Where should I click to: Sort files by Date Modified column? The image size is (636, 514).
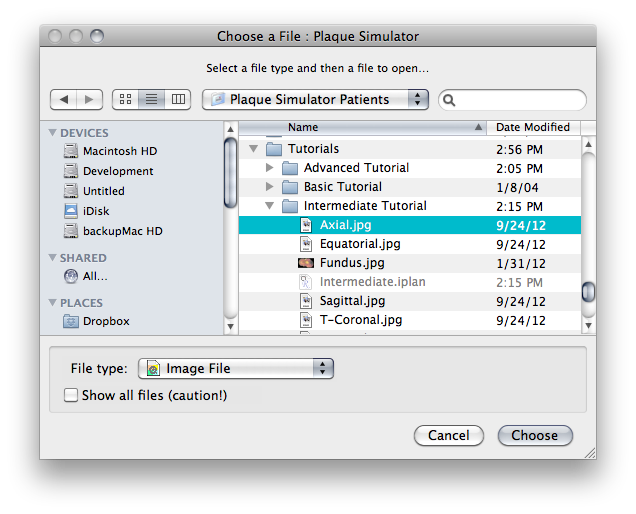point(533,127)
